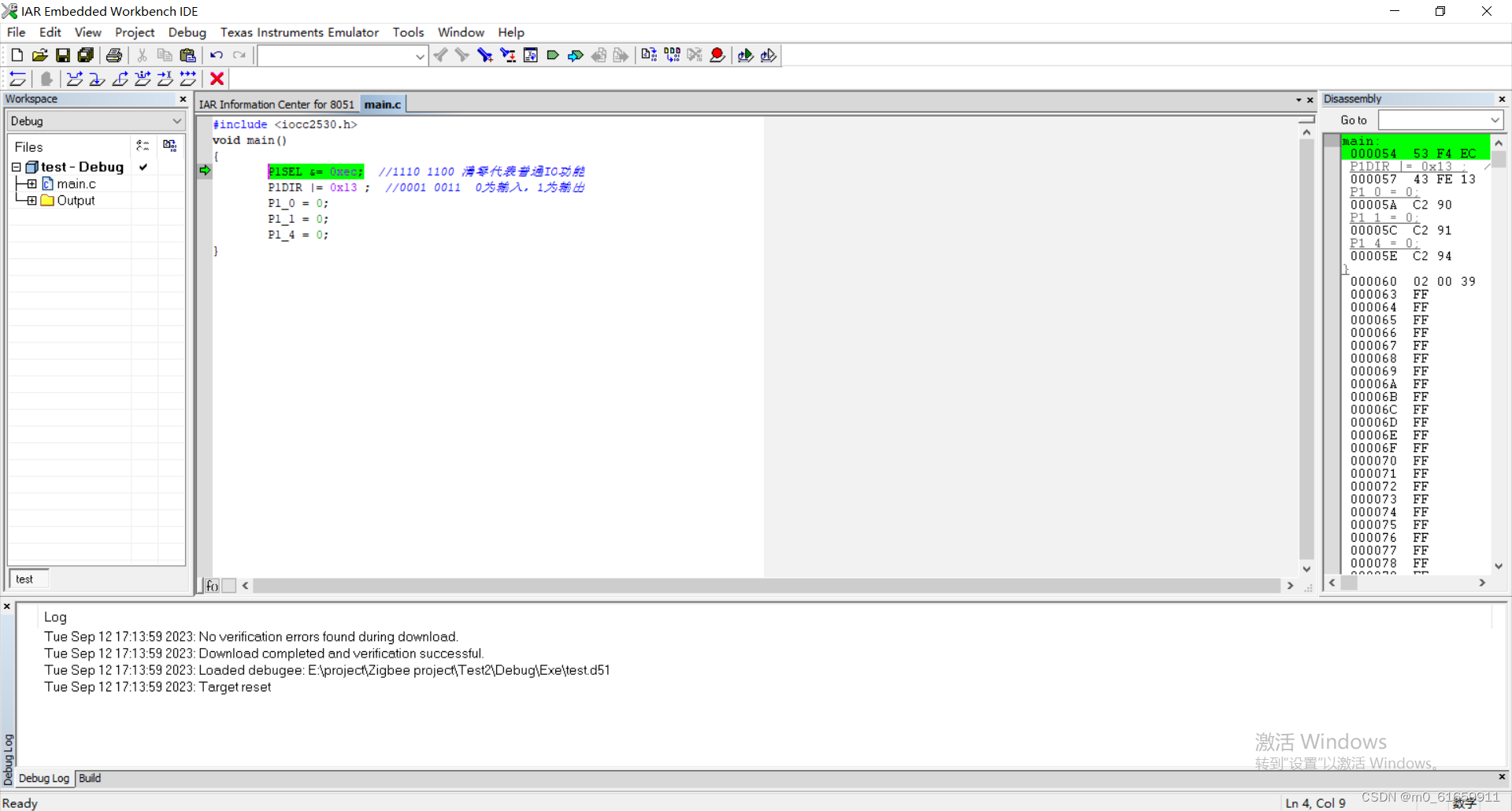Click the Break hand icon
Image resolution: width=1512 pixels, height=811 pixels.
(46, 79)
